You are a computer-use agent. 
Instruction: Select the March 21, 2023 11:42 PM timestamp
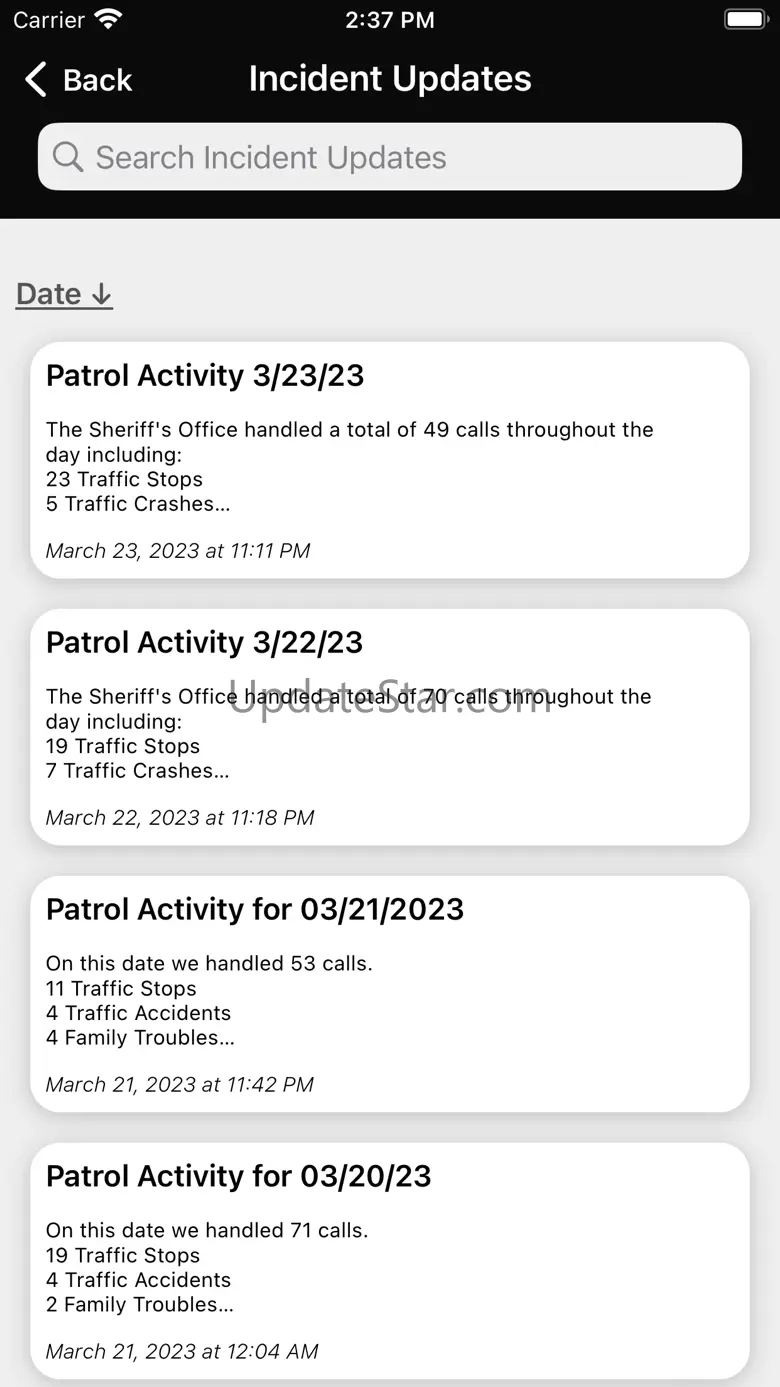(180, 1085)
